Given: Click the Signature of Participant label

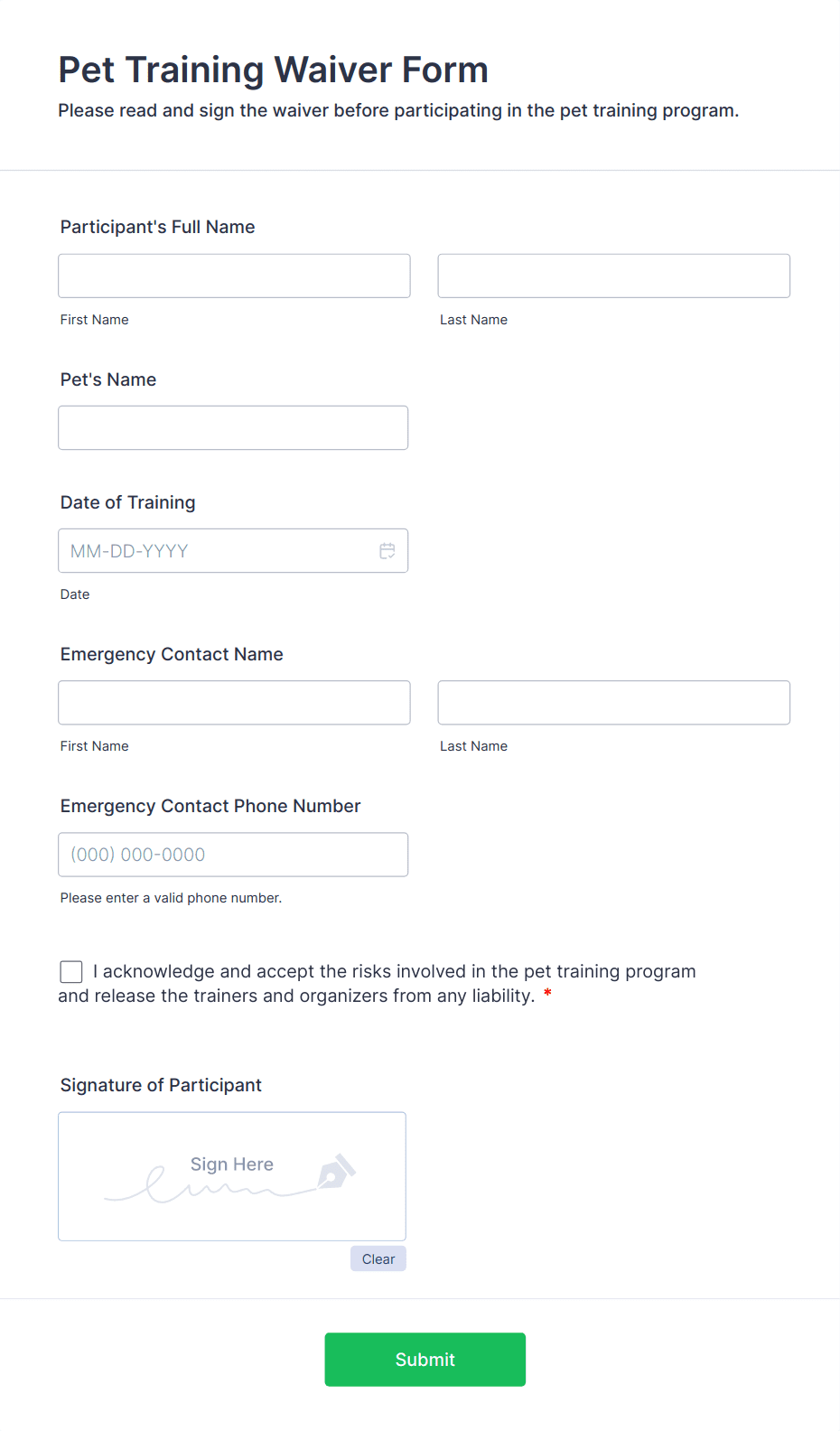Looking at the screenshot, I should click(x=161, y=1085).
